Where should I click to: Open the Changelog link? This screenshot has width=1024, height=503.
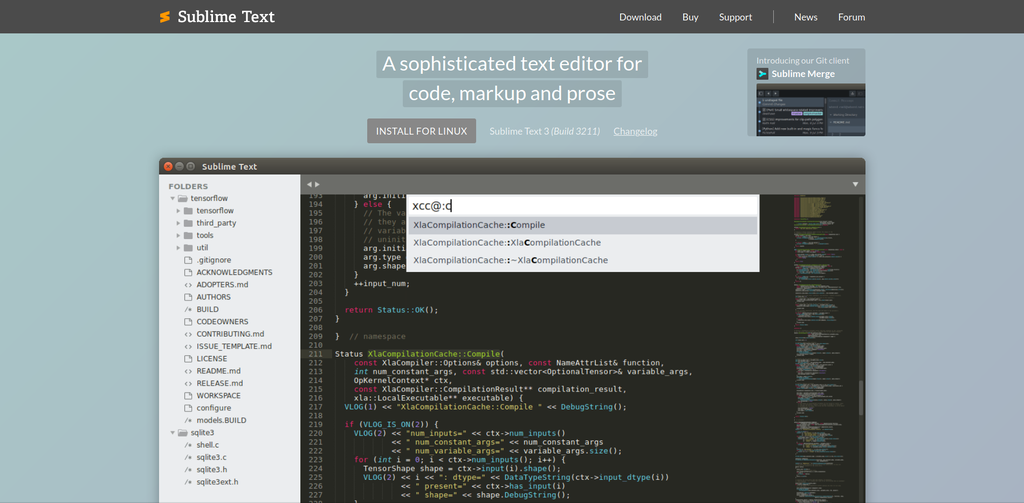[635, 131]
